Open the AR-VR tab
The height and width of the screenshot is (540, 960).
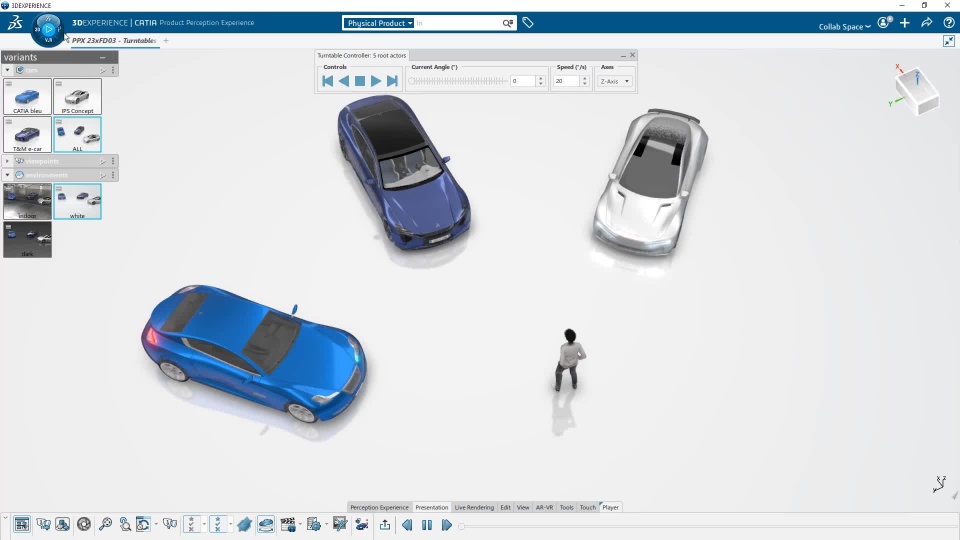point(544,507)
